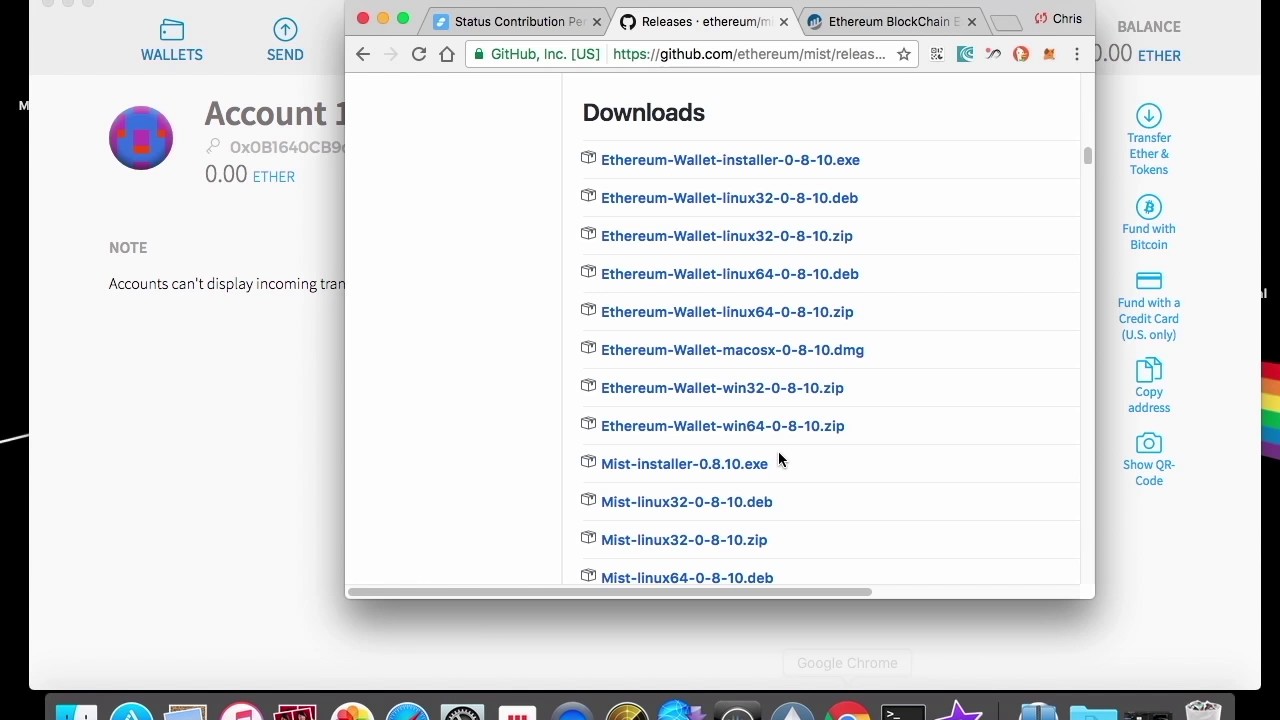The height and width of the screenshot is (720, 1280).
Task: Click the vertical scrollbar of the GitHub page
Action: (1087, 156)
